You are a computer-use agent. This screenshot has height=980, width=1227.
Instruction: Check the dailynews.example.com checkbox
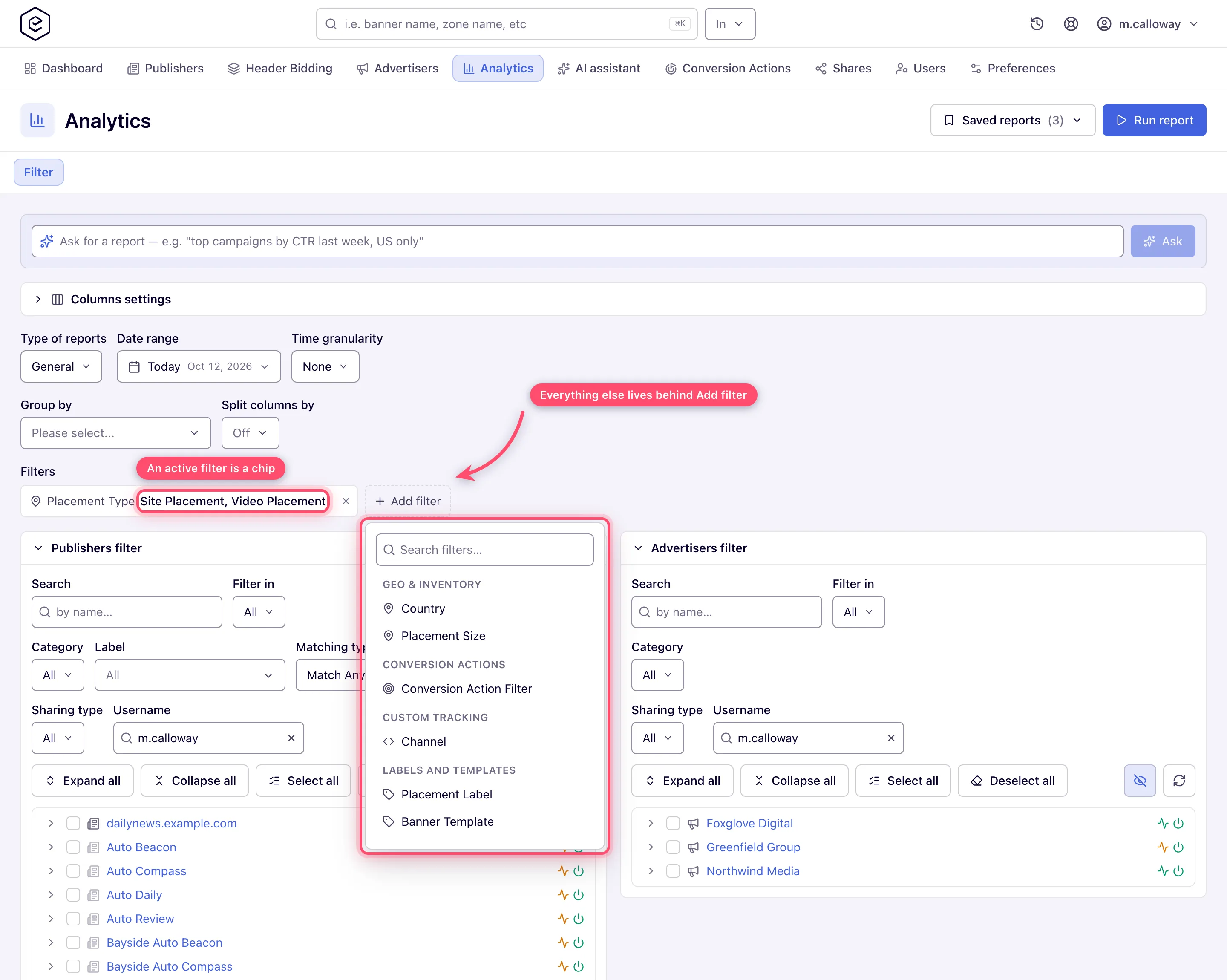73,824
